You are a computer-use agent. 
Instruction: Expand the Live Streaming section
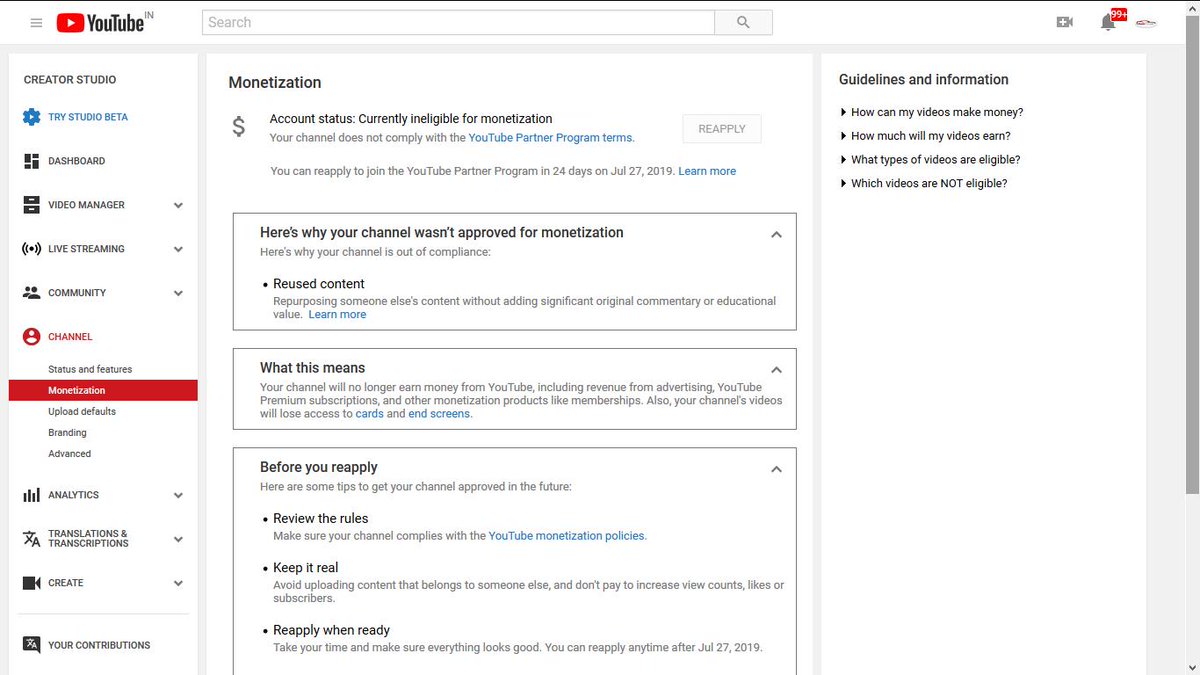point(178,250)
